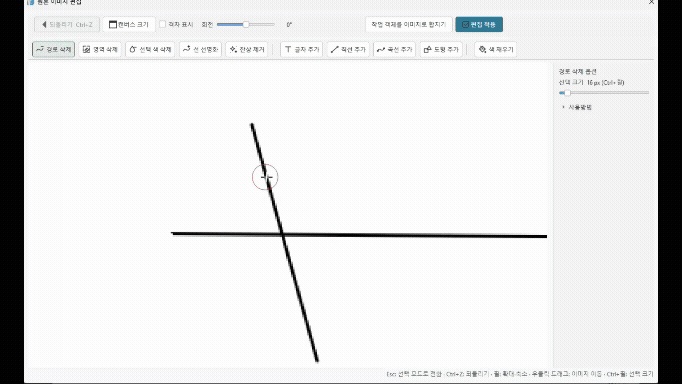Undo with the 되돌리기 Ctrl+Z button
This screenshot has height=384, width=682.
67,24
